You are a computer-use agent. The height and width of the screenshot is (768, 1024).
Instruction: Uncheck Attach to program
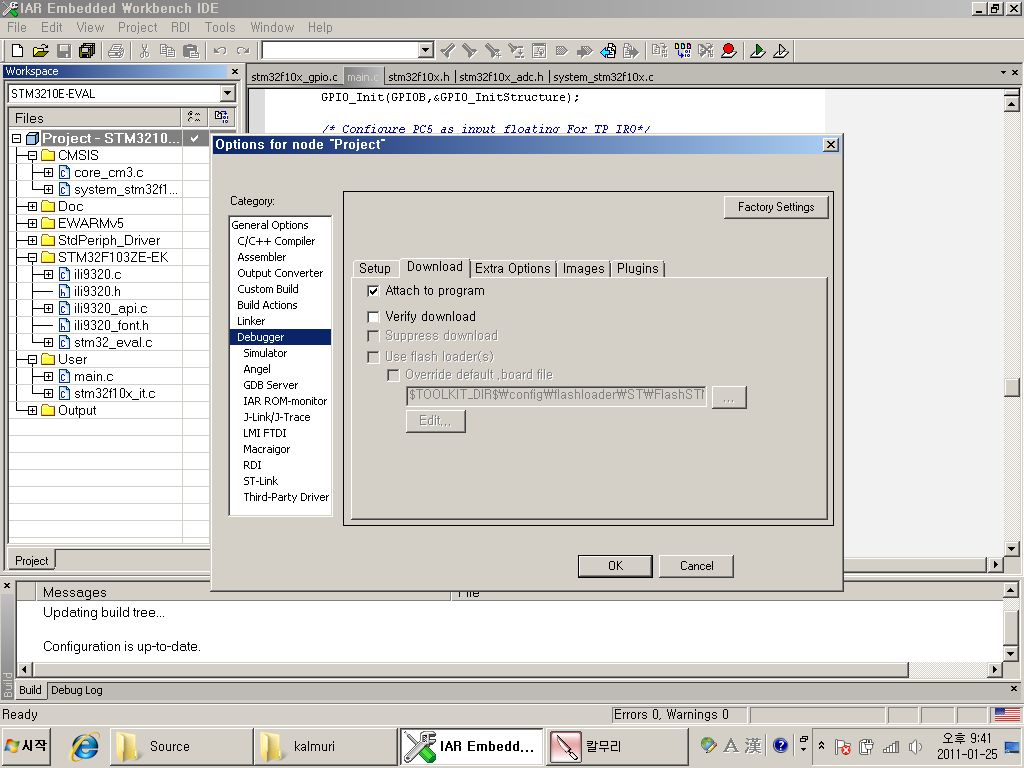(373, 291)
